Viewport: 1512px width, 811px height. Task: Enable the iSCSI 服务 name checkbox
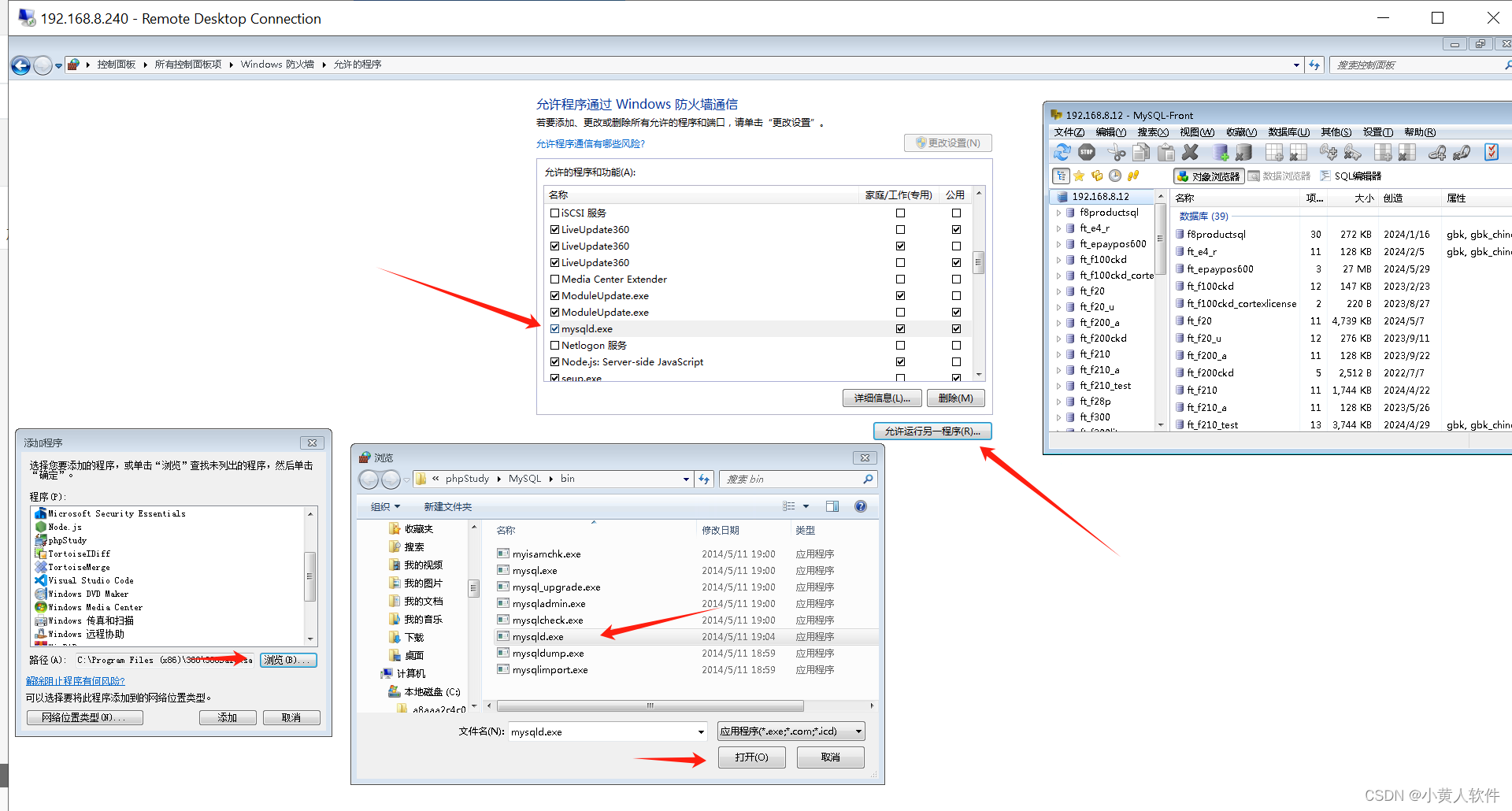tap(555, 213)
